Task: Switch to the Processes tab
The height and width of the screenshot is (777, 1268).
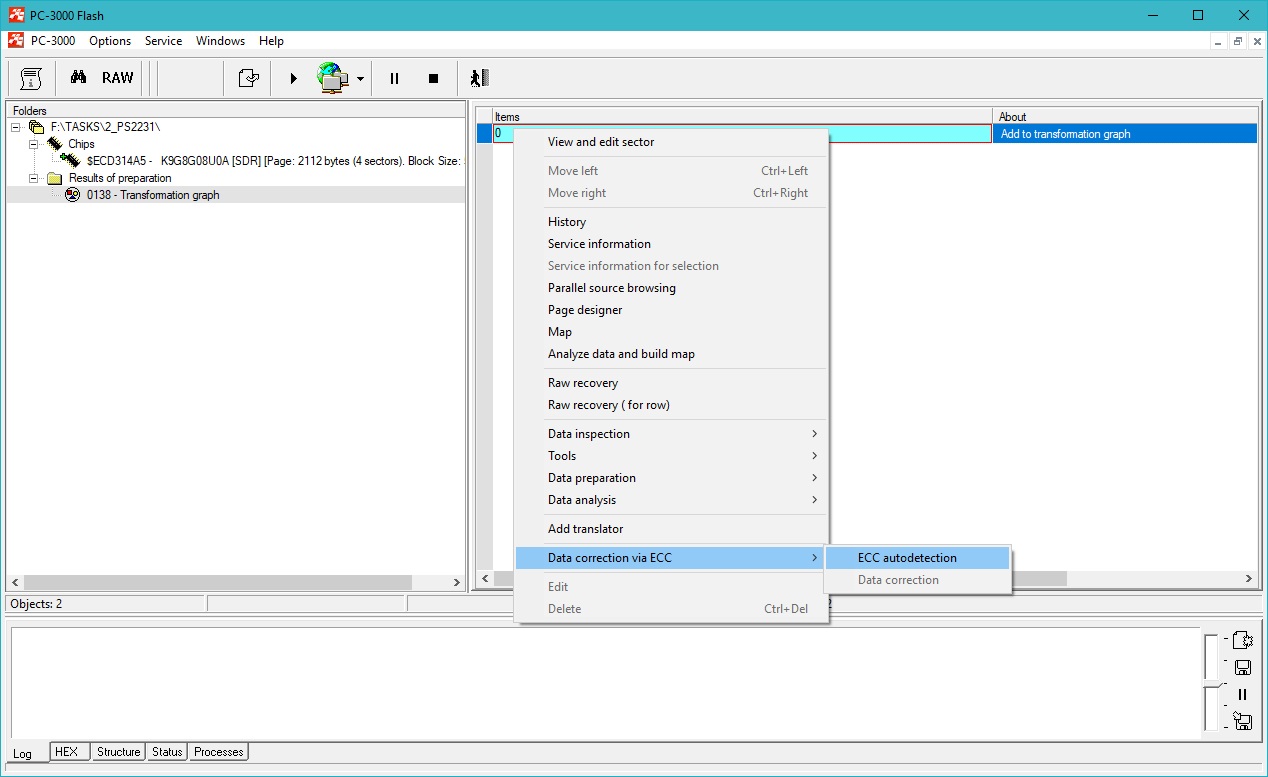Action: pyautogui.click(x=219, y=752)
